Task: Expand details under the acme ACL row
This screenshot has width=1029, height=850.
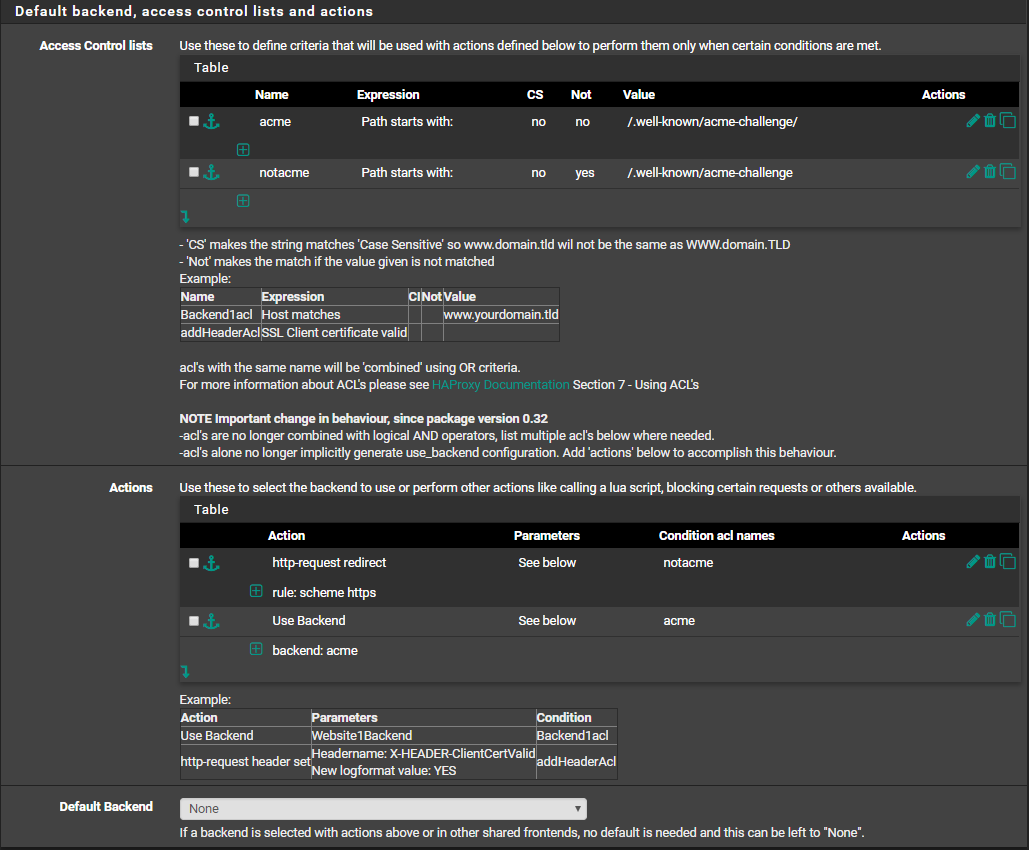Action: coord(243,149)
